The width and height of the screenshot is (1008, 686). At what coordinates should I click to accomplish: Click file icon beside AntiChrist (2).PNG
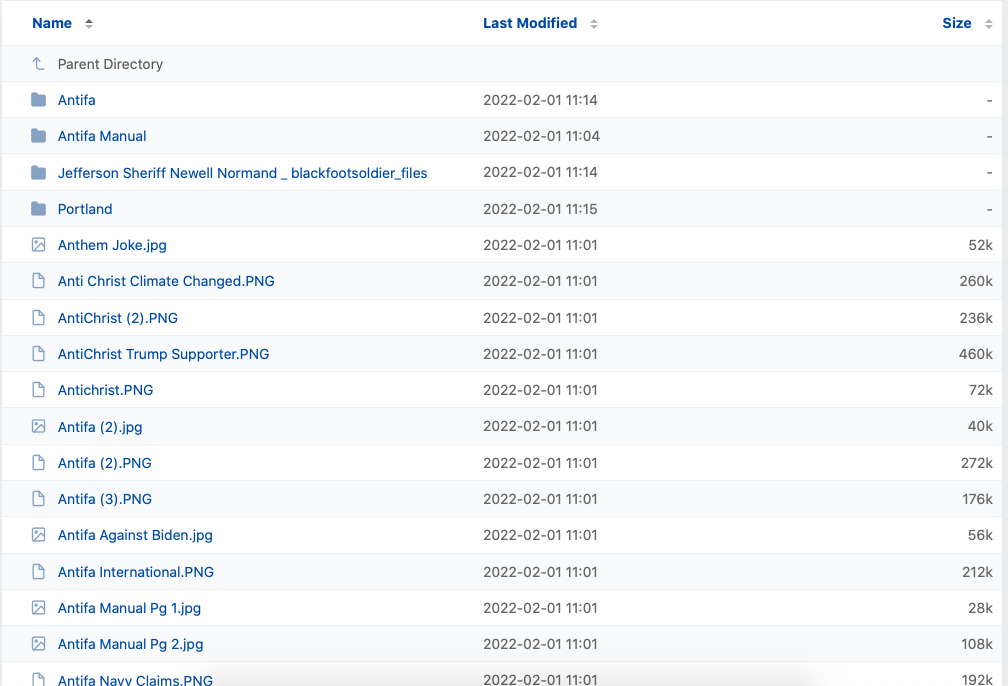coord(39,317)
